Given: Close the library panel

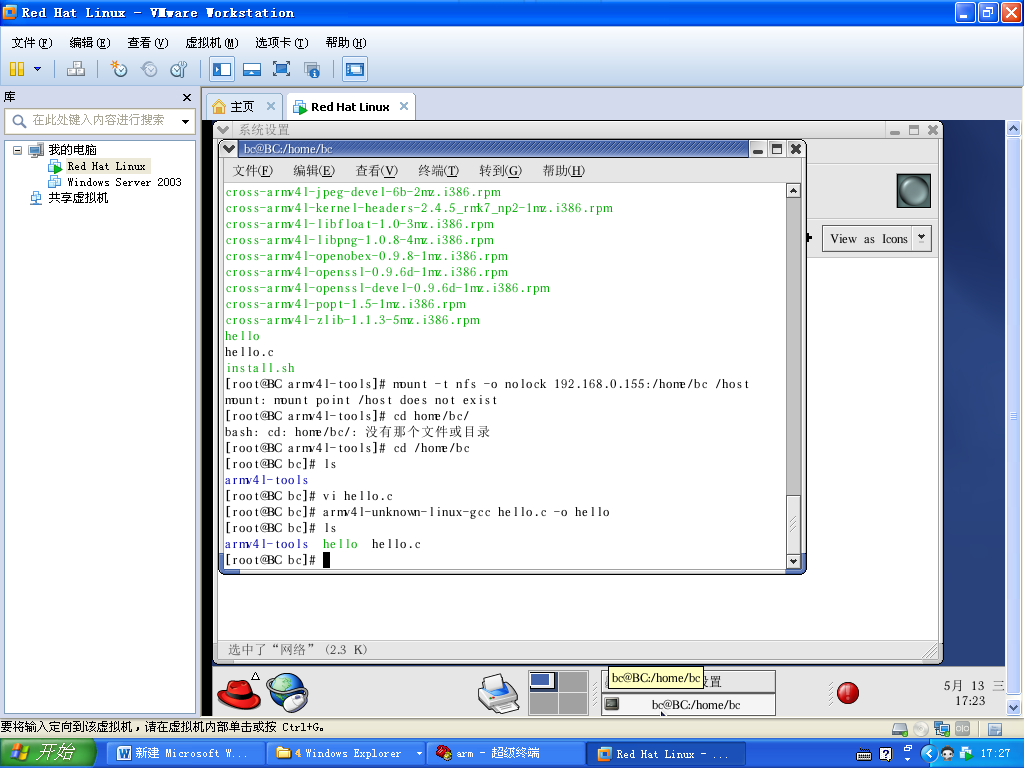Looking at the screenshot, I should [x=187, y=97].
